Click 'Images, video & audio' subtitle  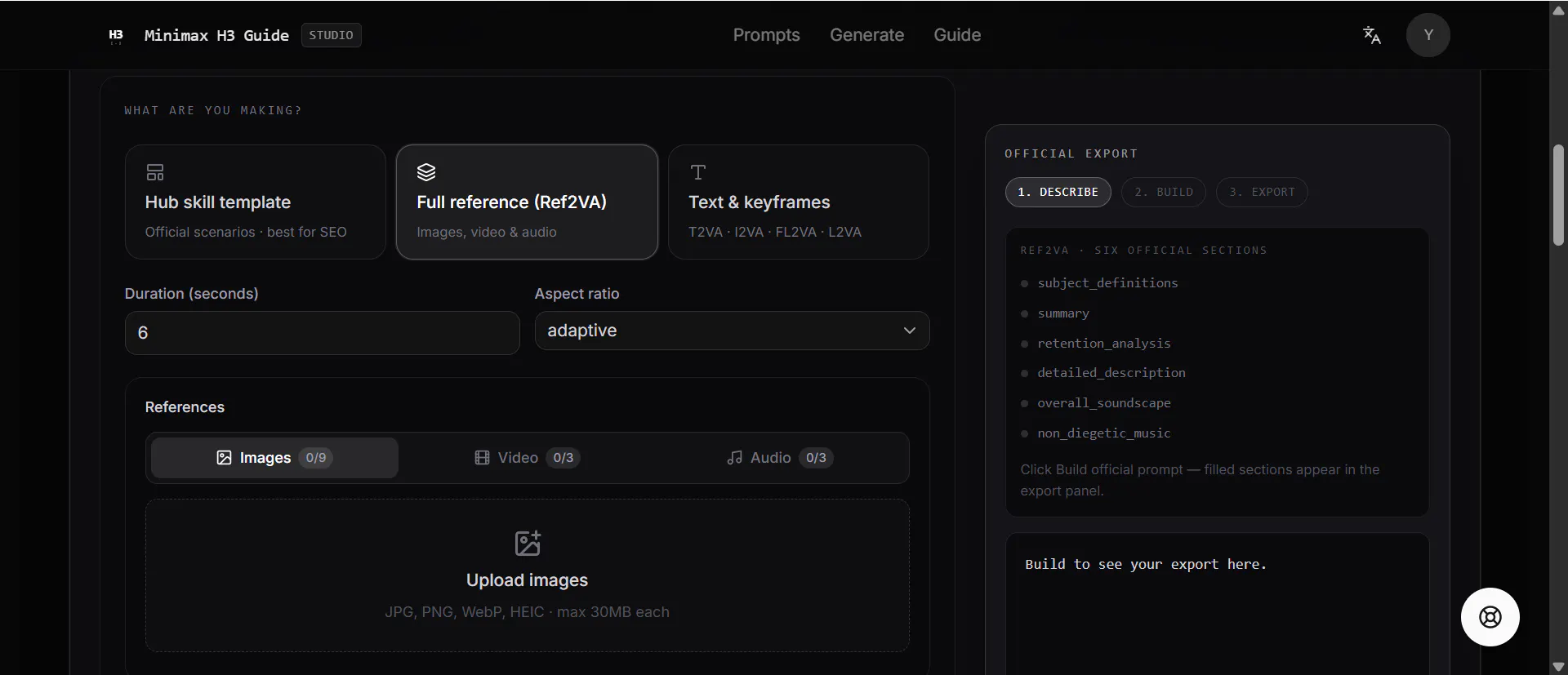[x=487, y=233]
